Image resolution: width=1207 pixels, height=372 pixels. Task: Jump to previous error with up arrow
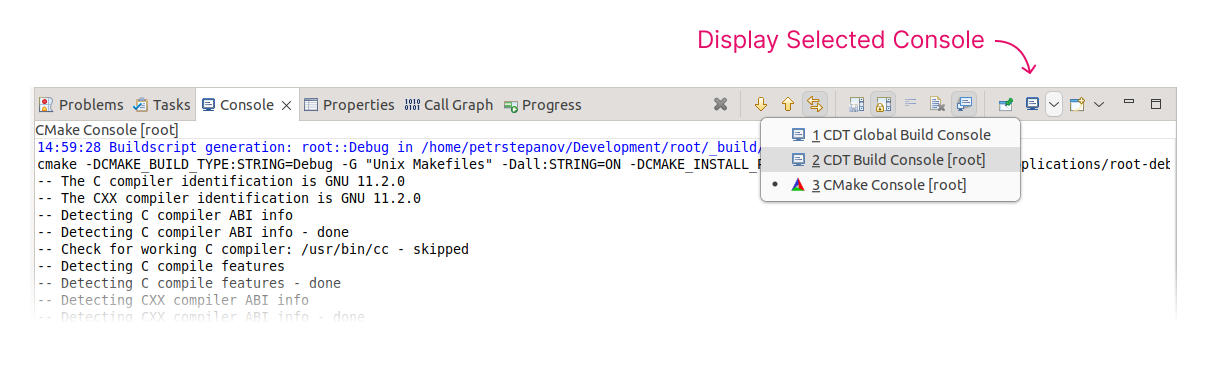click(x=787, y=104)
